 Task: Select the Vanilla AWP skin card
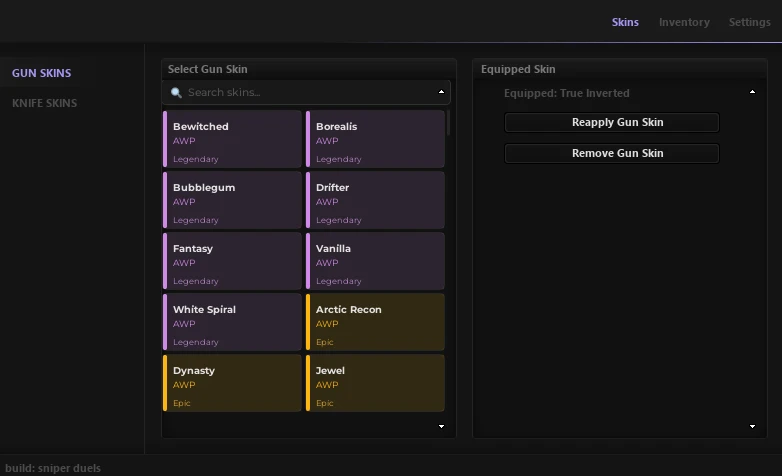pyautogui.click(x=375, y=261)
